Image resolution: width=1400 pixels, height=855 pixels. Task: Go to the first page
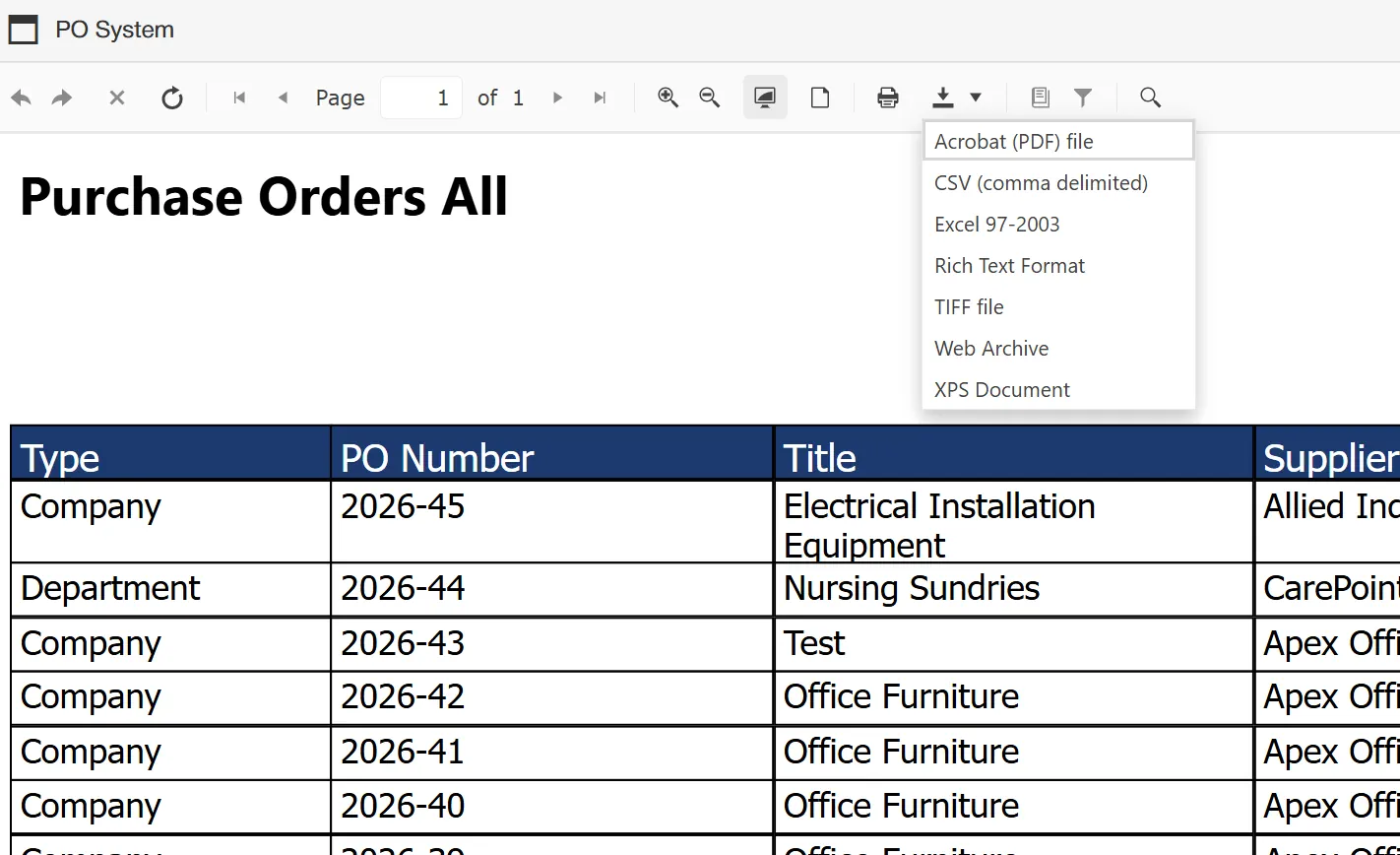(239, 98)
